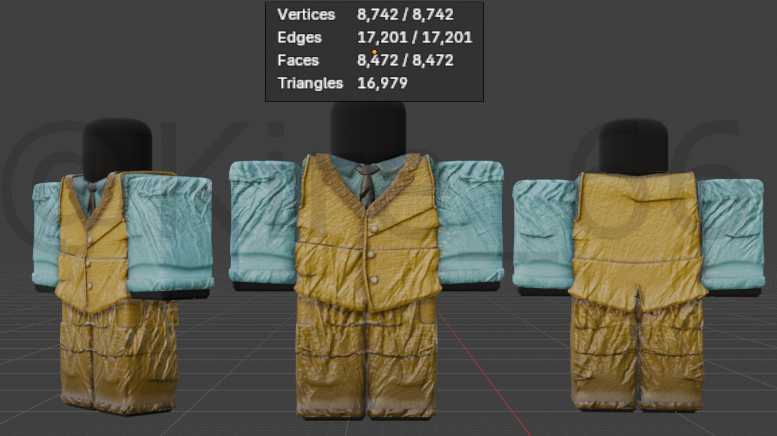Click the Vertices count in the statistics overlay
777x436 pixels.
click(405, 14)
